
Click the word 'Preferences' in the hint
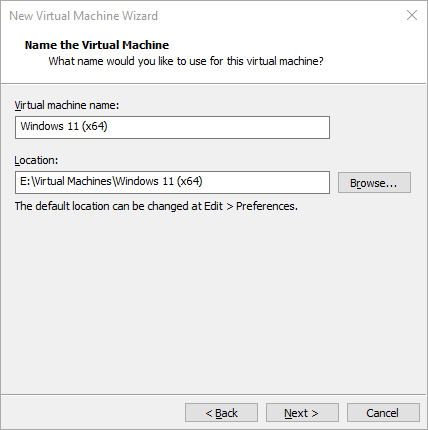coord(266,206)
